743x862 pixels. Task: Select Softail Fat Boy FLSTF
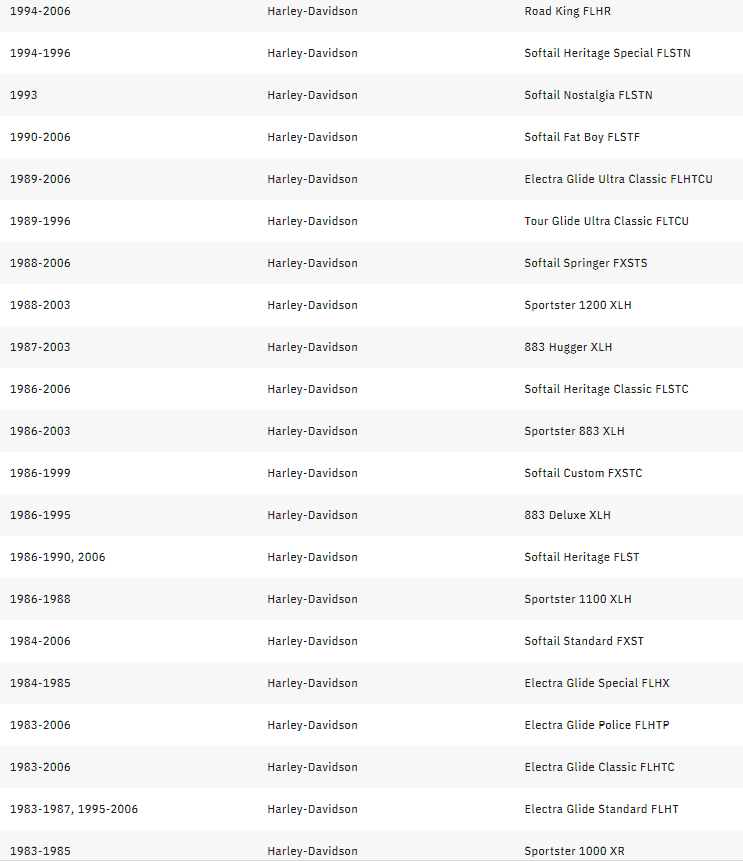pos(582,137)
